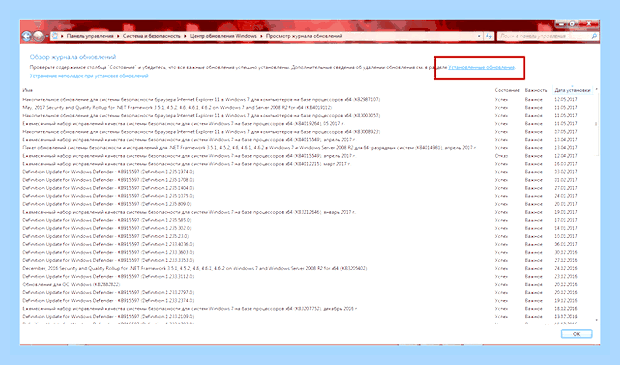
Task: Click the scrollbar down arrow of the list
Action: coord(596,320)
